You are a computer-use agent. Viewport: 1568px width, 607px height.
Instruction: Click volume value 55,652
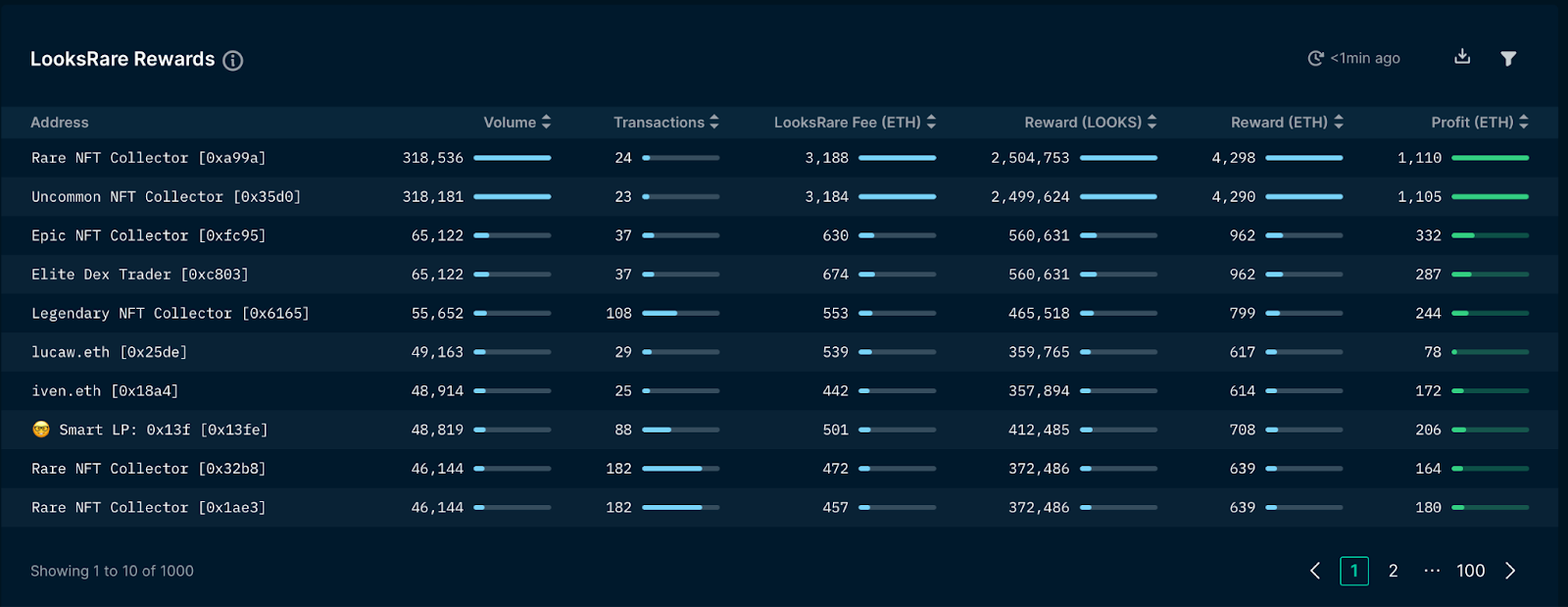(x=437, y=314)
